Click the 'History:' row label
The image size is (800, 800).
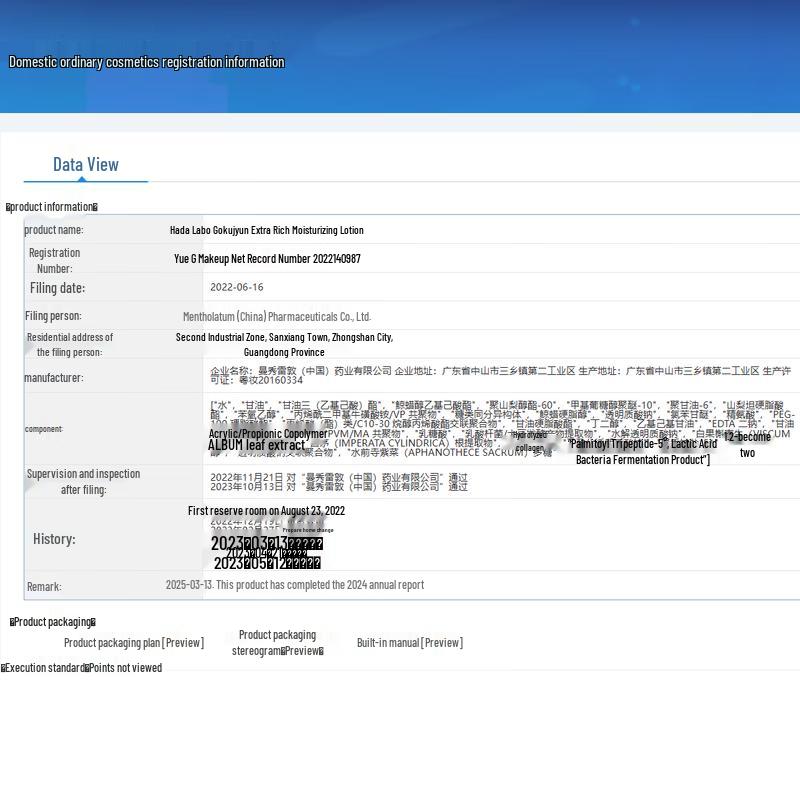tap(54, 539)
